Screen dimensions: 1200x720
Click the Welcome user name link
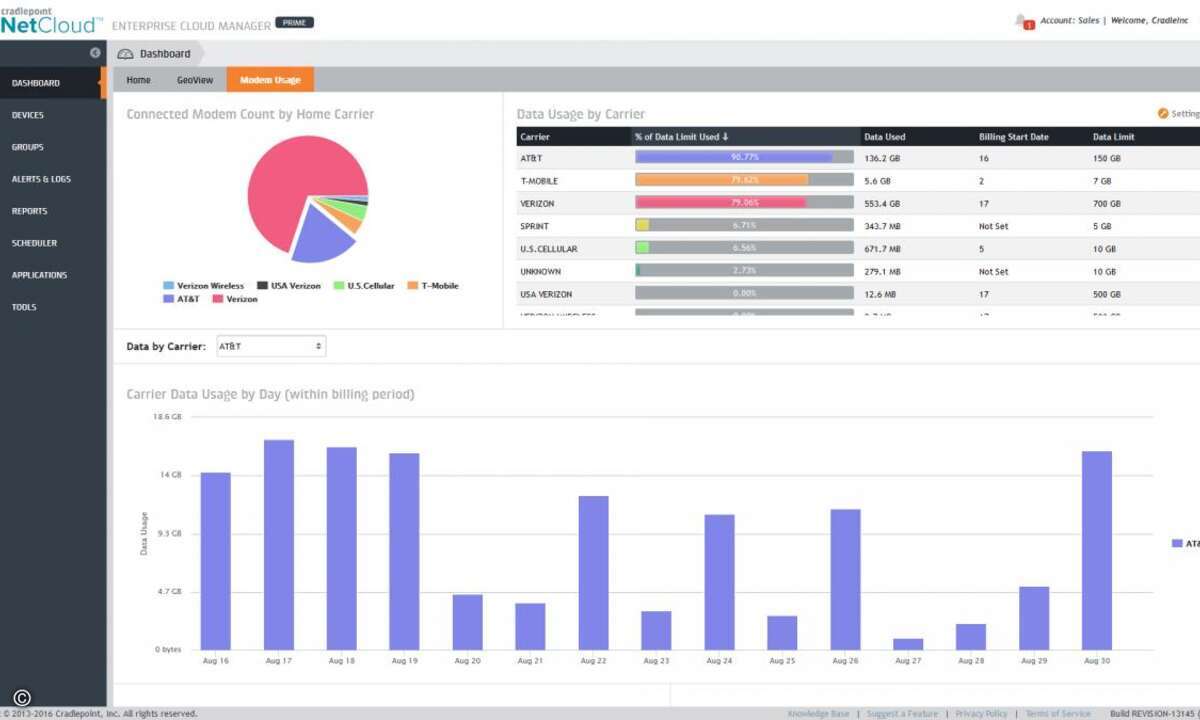[x=1149, y=21]
